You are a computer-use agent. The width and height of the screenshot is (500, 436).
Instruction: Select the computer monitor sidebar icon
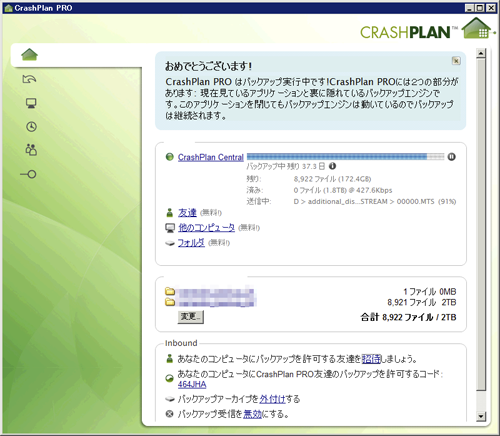click(31, 103)
